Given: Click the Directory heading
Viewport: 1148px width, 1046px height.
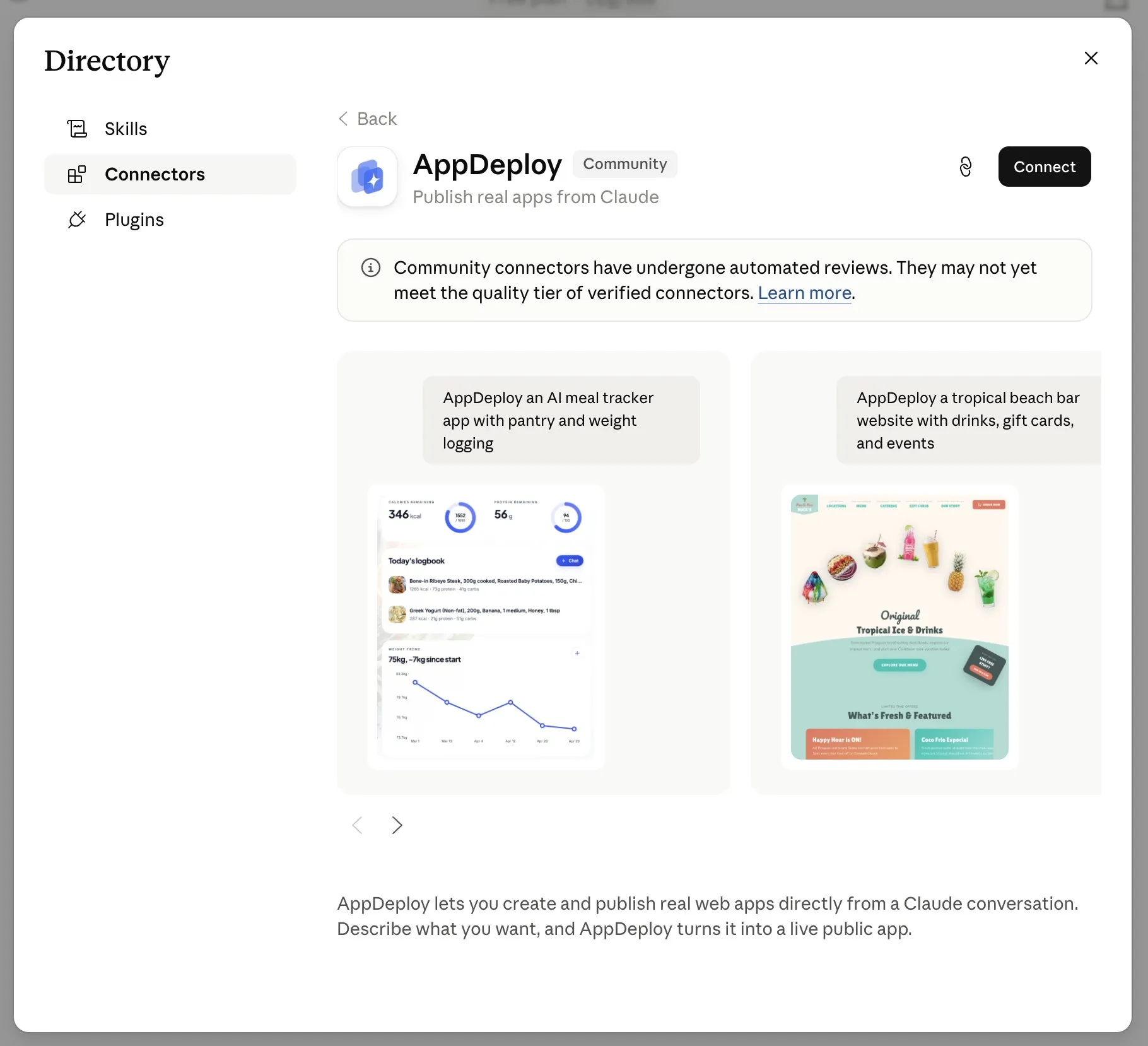Looking at the screenshot, I should (x=107, y=61).
